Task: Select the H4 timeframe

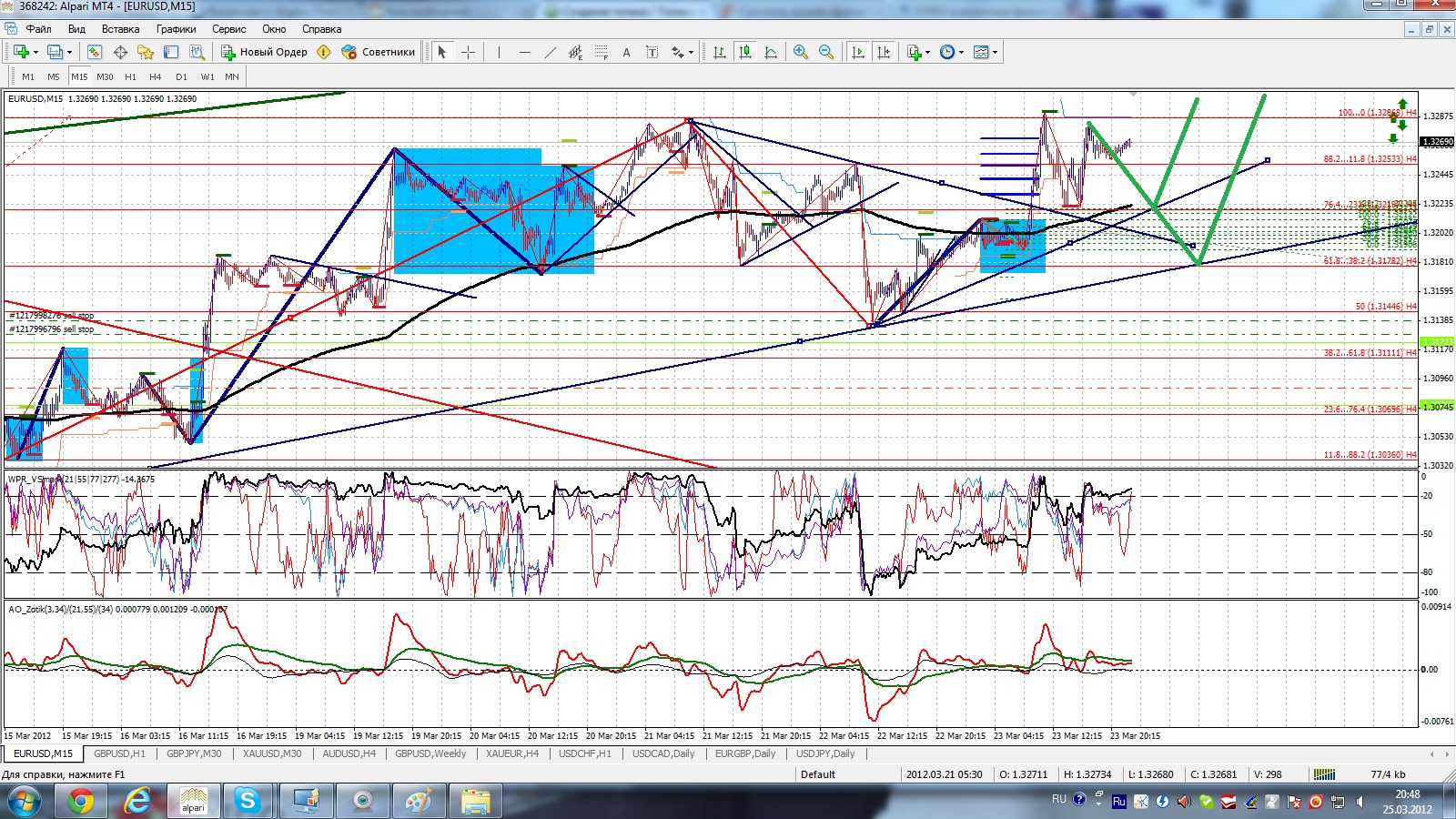Action: pyautogui.click(x=156, y=77)
